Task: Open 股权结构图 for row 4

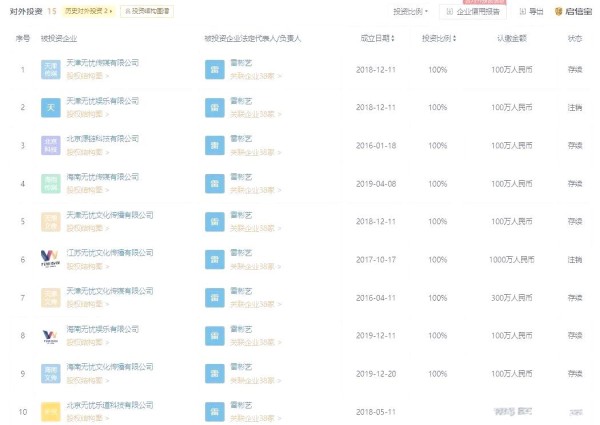Action: coord(88,190)
